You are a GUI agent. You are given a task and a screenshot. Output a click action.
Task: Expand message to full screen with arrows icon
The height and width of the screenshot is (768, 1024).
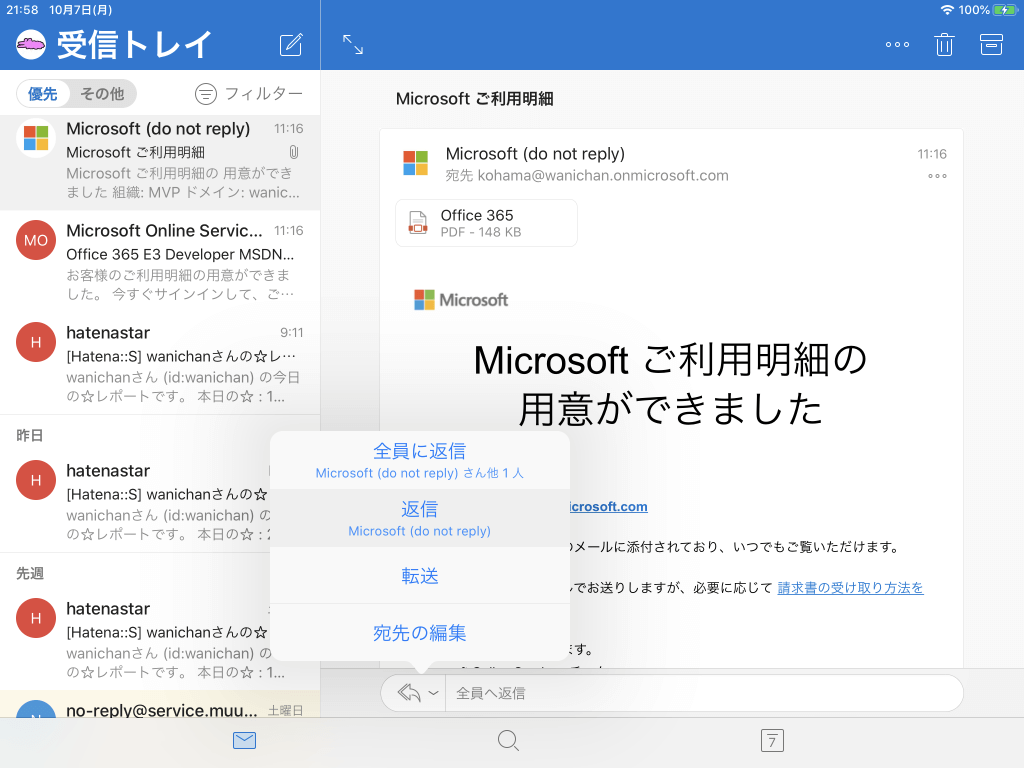coord(353,44)
